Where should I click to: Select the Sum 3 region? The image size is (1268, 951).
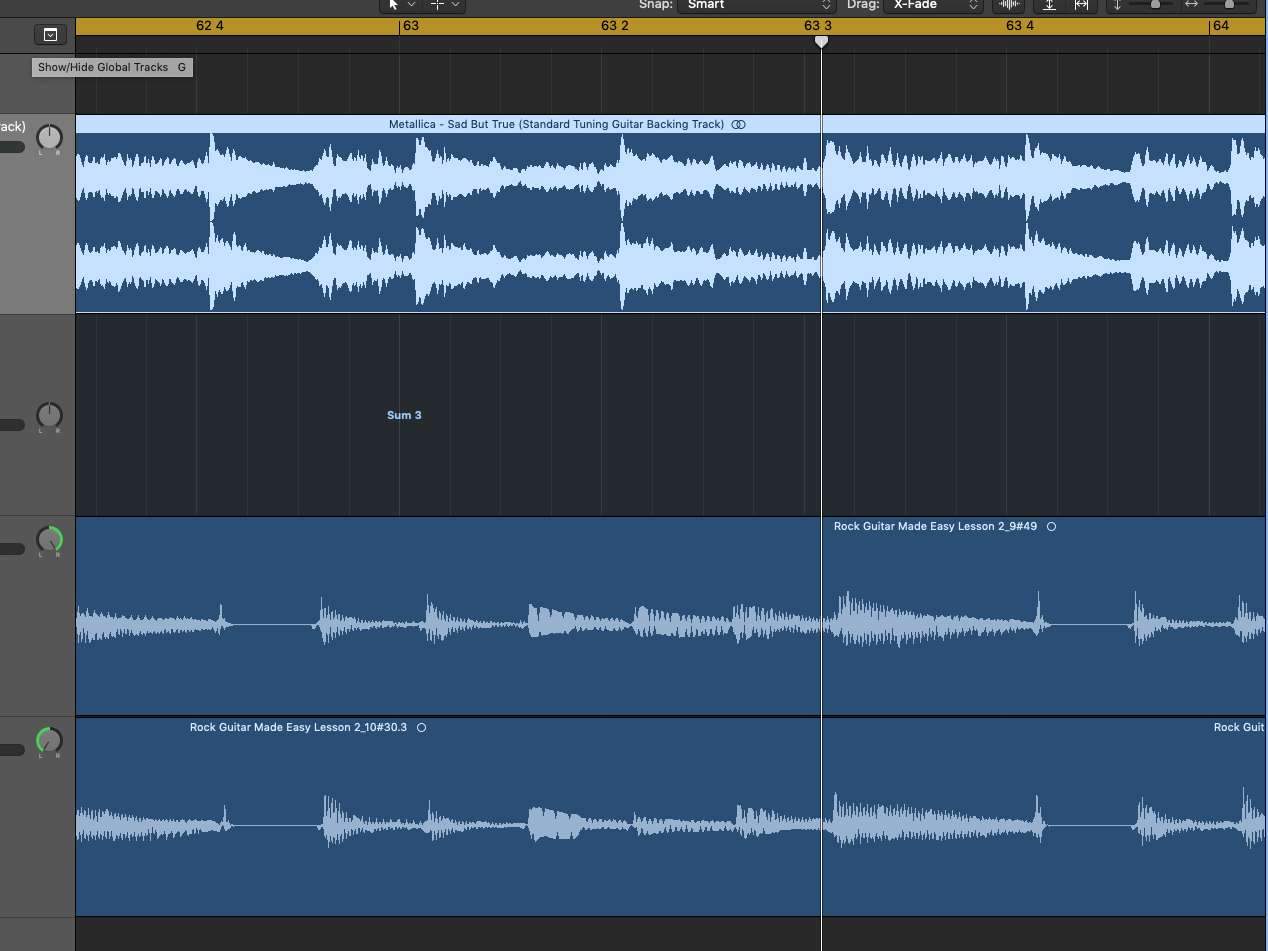tap(404, 415)
